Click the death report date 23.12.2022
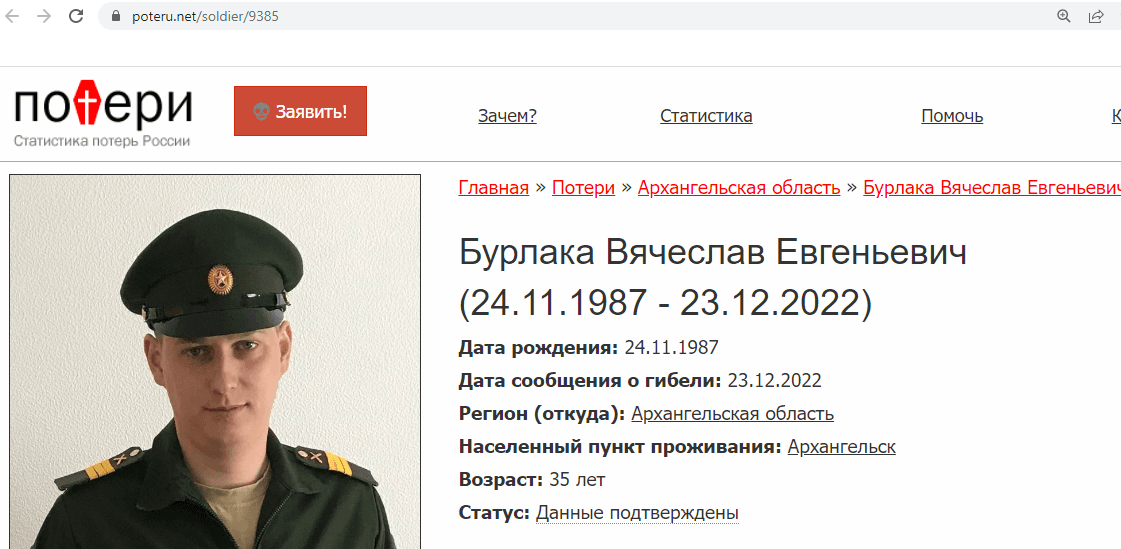The height and width of the screenshot is (549, 1121). tap(774, 381)
